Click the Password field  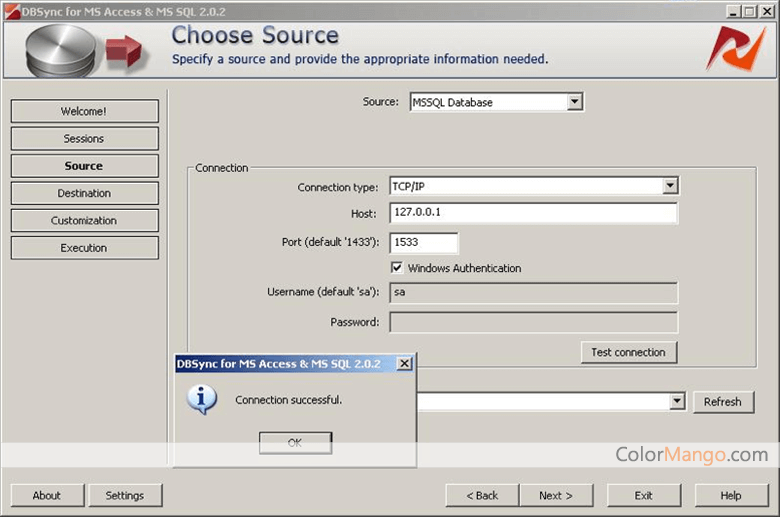[533, 322]
